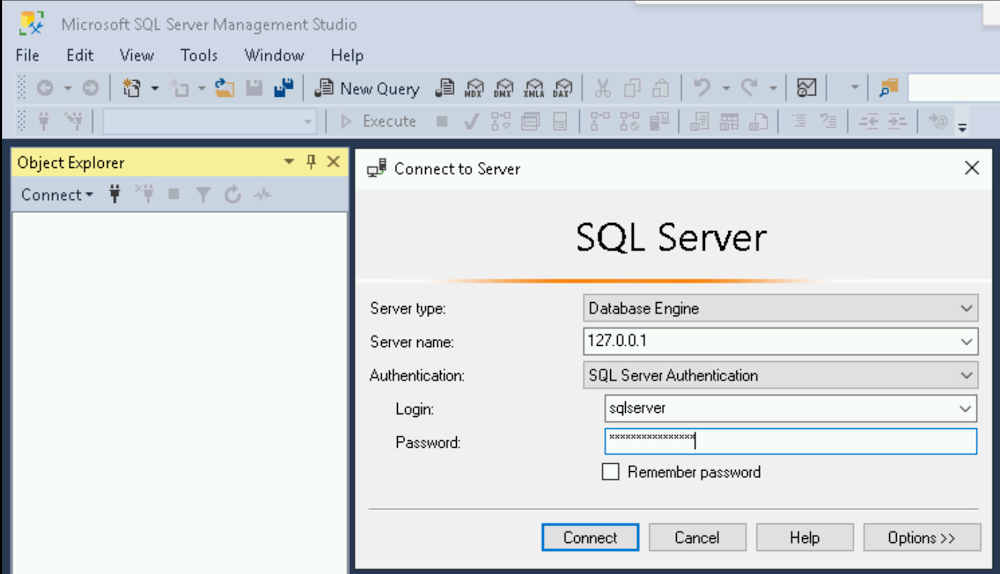1000x574 pixels.
Task: Click the Results to Grid icon
Action: tap(729, 121)
